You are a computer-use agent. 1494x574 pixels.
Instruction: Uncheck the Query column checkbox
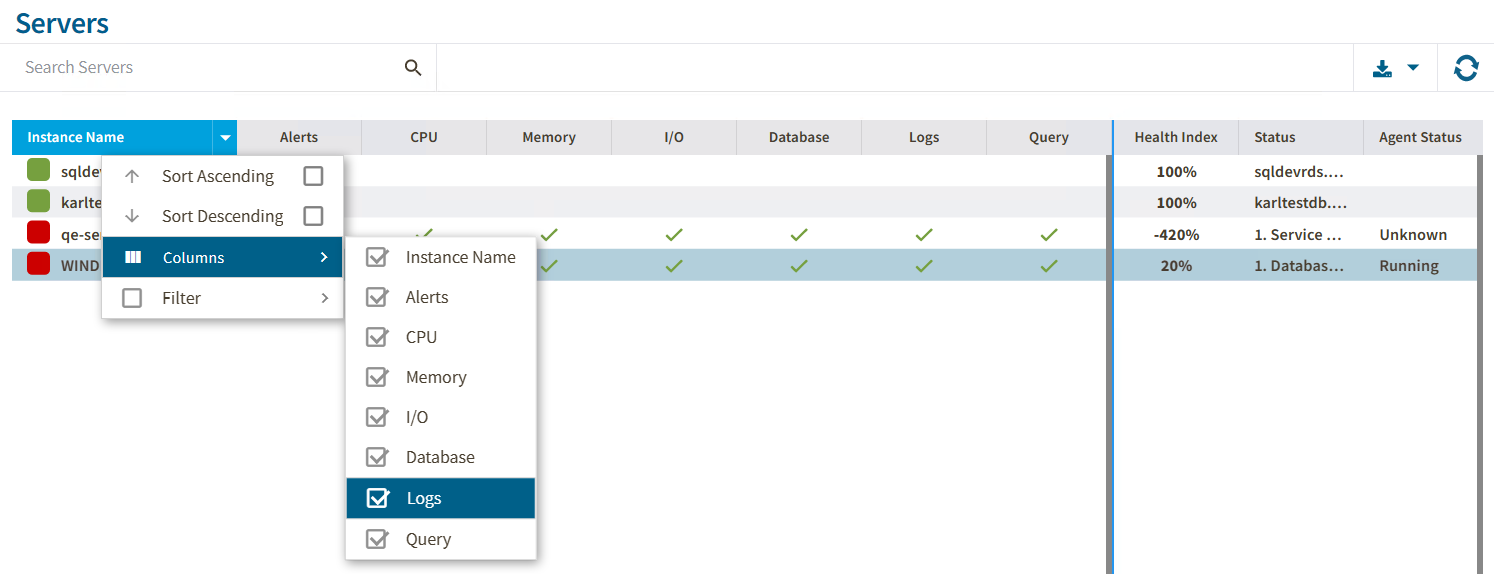(377, 539)
